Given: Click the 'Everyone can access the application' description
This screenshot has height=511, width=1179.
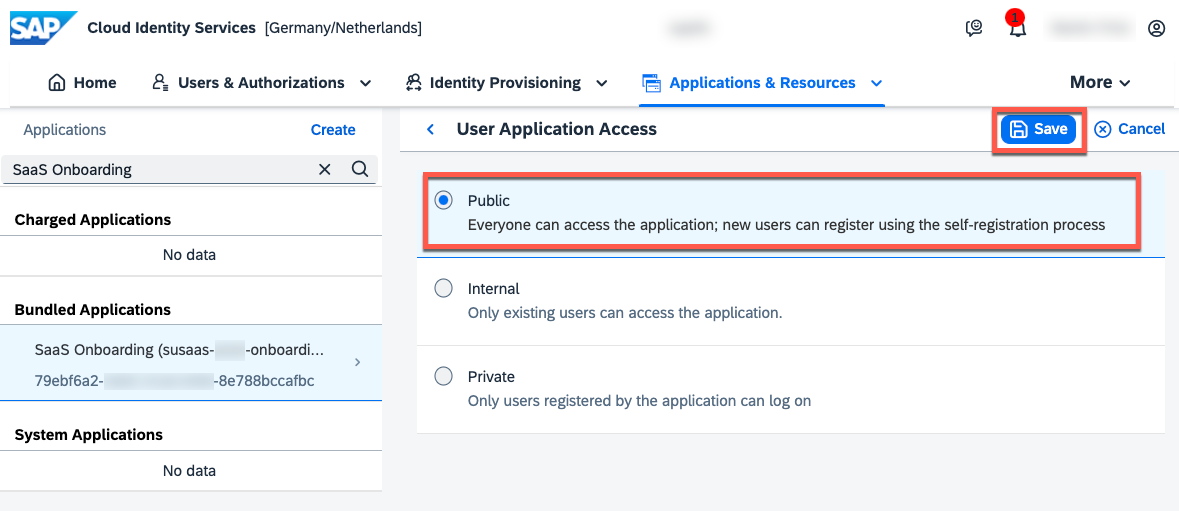Looking at the screenshot, I should coord(787,225).
